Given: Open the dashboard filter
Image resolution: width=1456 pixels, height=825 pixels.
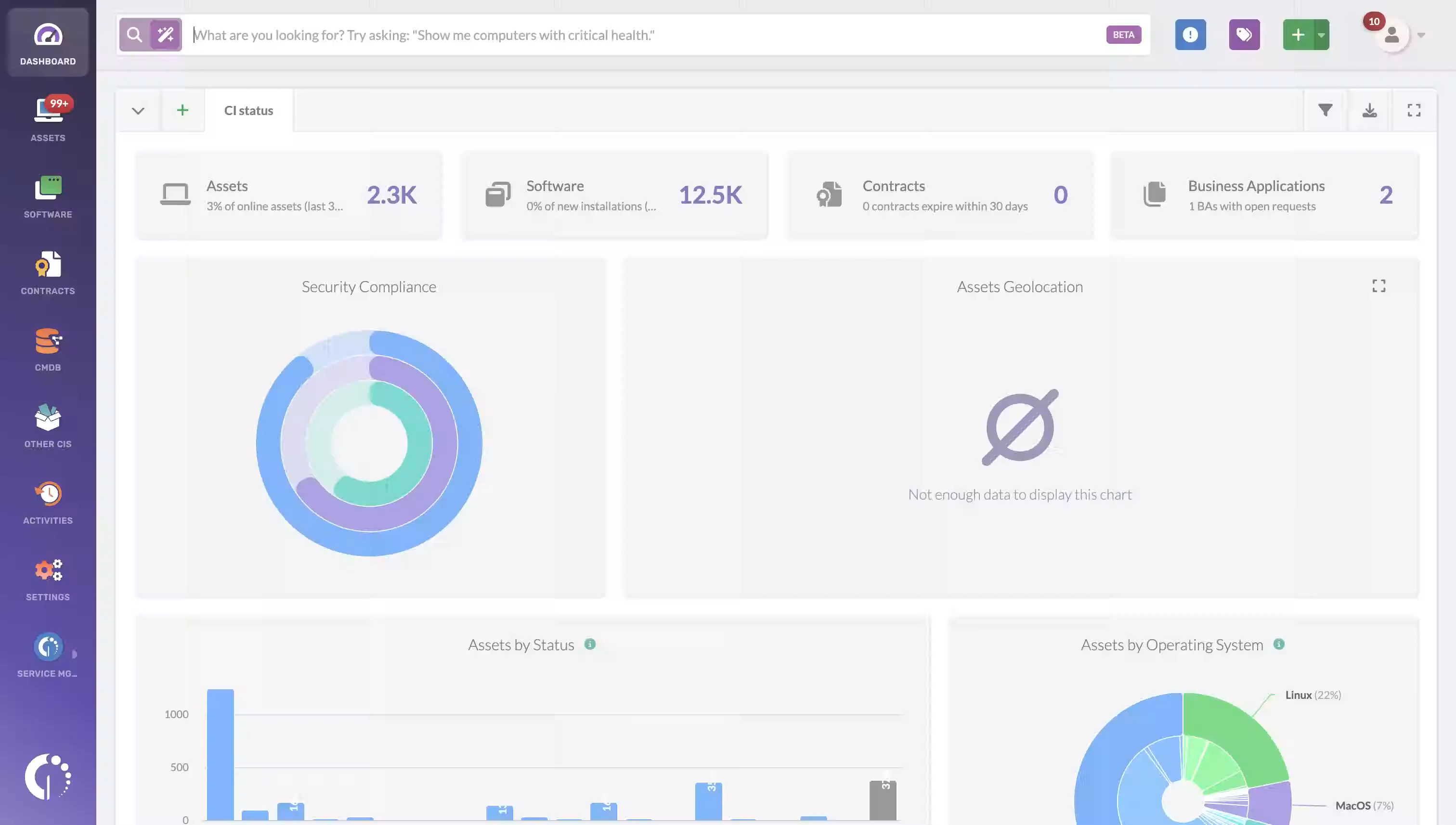Looking at the screenshot, I should (1325, 110).
